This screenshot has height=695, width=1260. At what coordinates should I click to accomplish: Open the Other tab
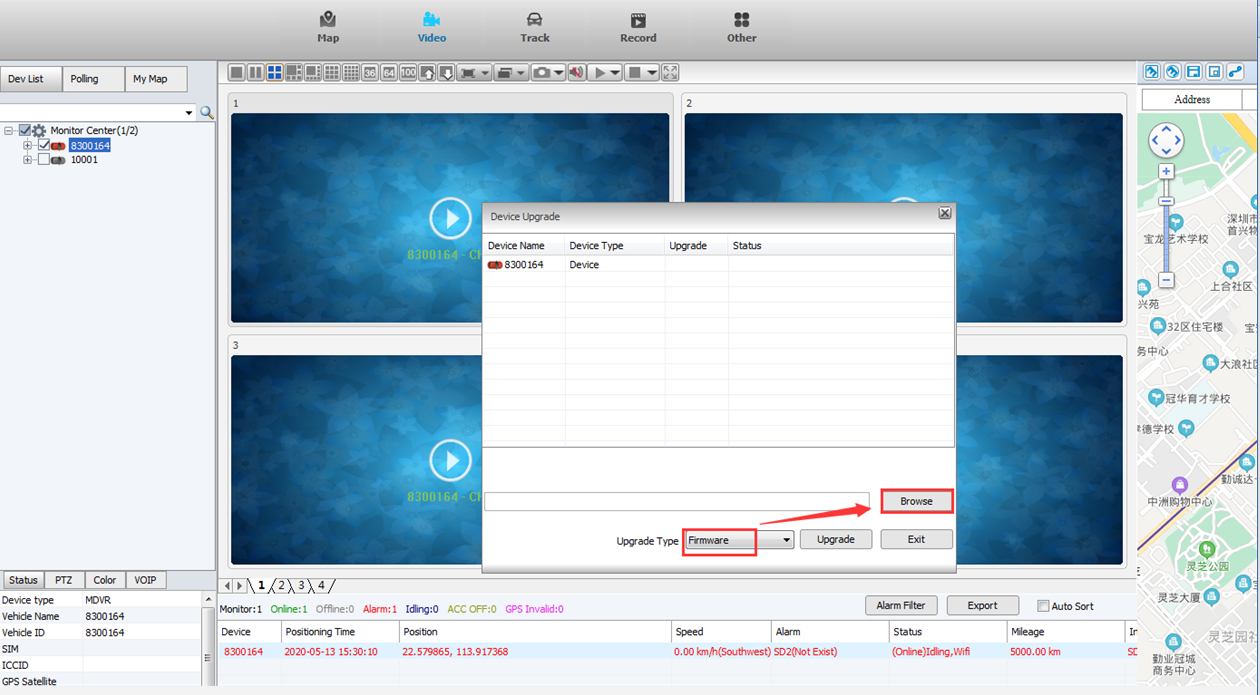(x=742, y=28)
